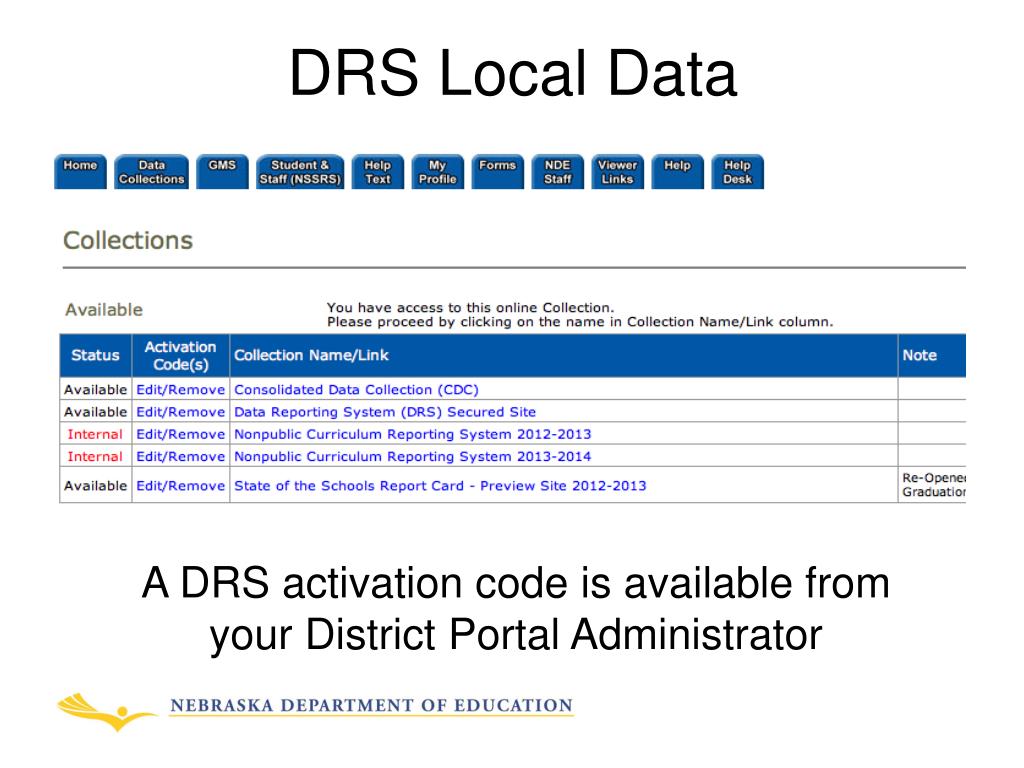Click Edit/Remove for Nonpublic Curriculum 2012-2013
This screenshot has width=1024, height=768.
coord(180,434)
